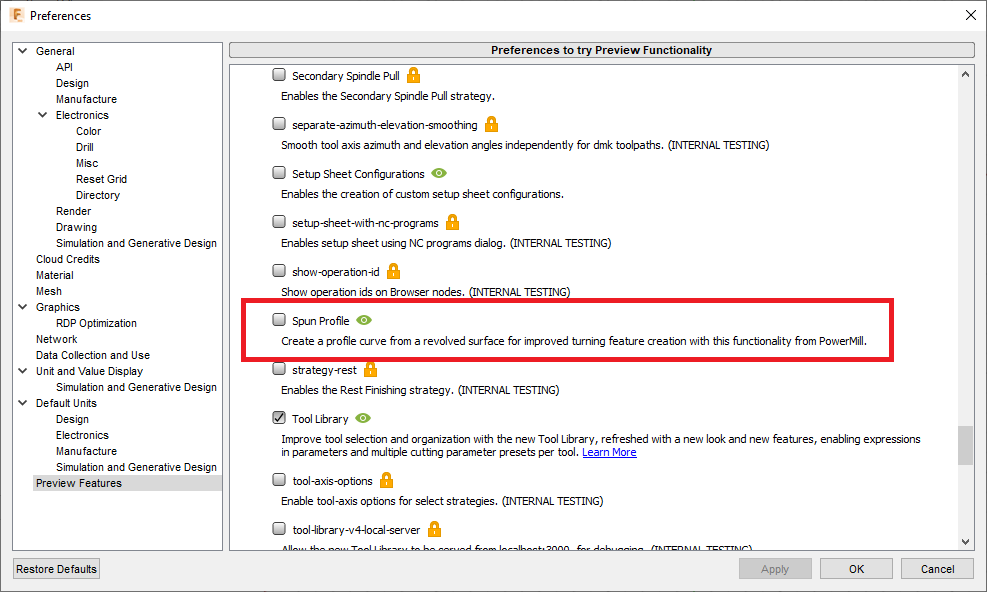This screenshot has height=592, width=987.
Task: Enable the strategy-rest checkbox
Action: coord(279,369)
